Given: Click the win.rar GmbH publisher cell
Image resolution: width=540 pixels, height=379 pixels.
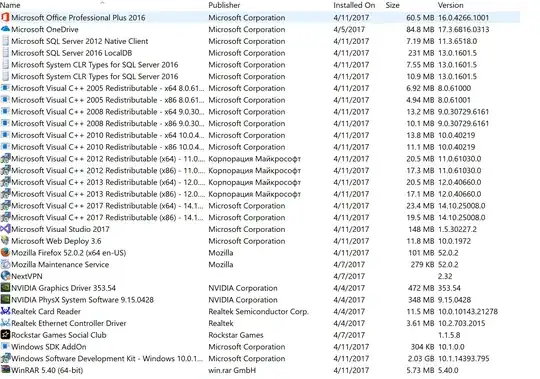Looking at the screenshot, I should point(232,370).
